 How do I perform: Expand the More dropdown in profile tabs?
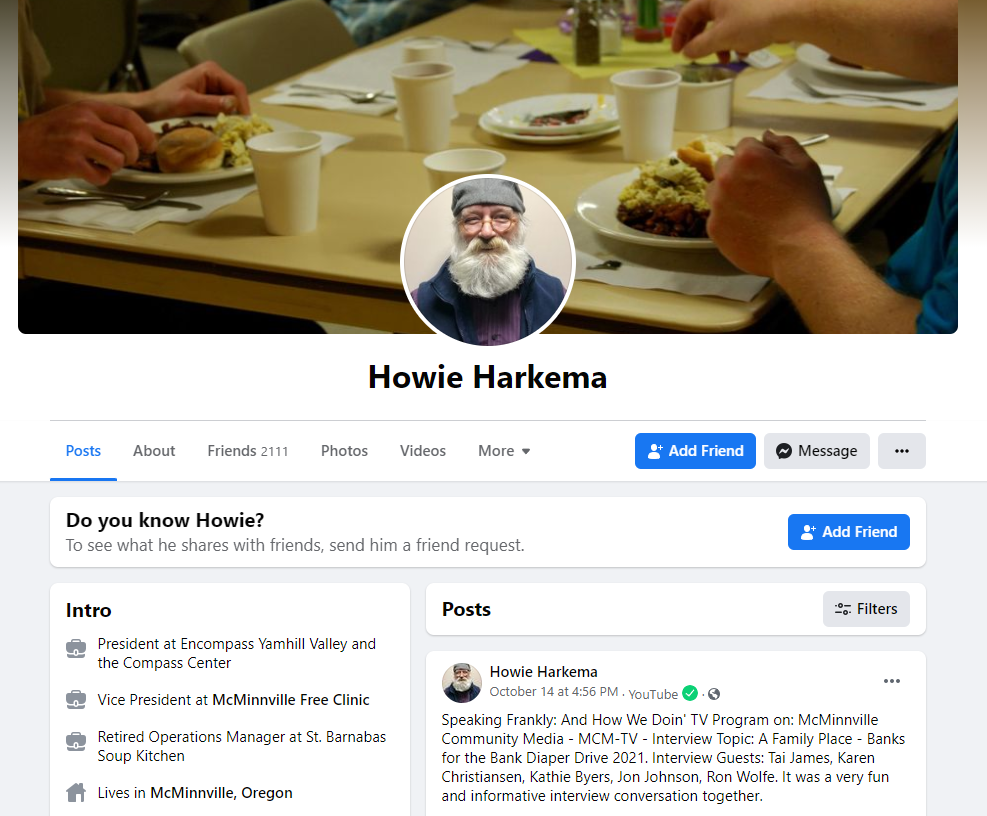504,451
